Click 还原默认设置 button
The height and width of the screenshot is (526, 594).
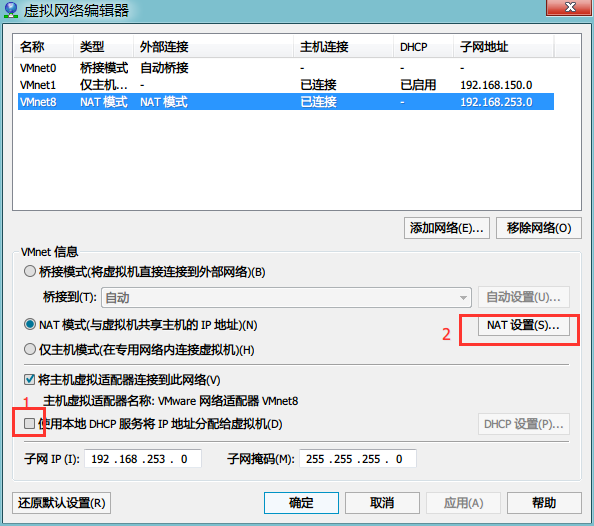[61, 503]
